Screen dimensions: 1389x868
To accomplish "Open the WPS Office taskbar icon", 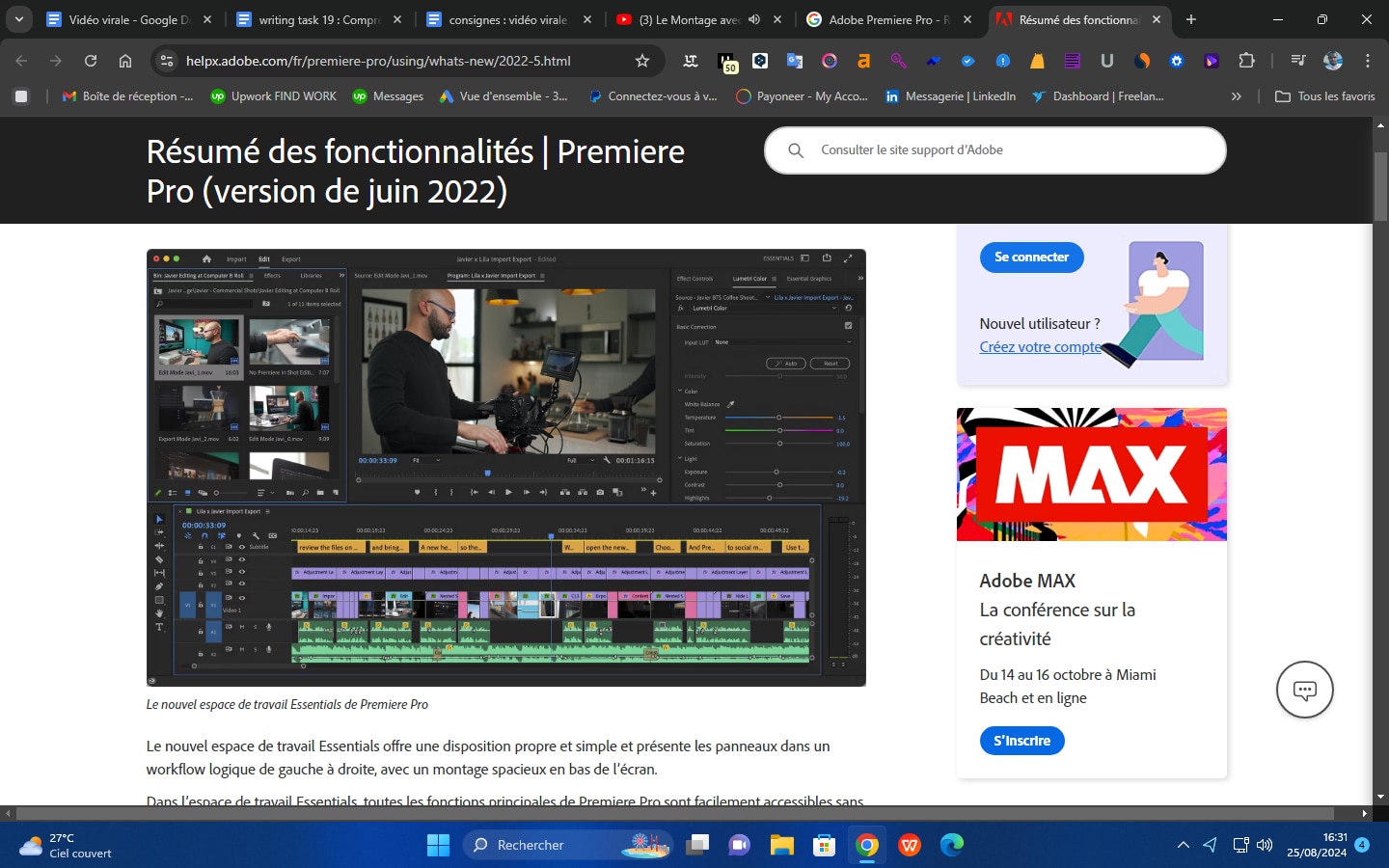I will pos(909,846).
